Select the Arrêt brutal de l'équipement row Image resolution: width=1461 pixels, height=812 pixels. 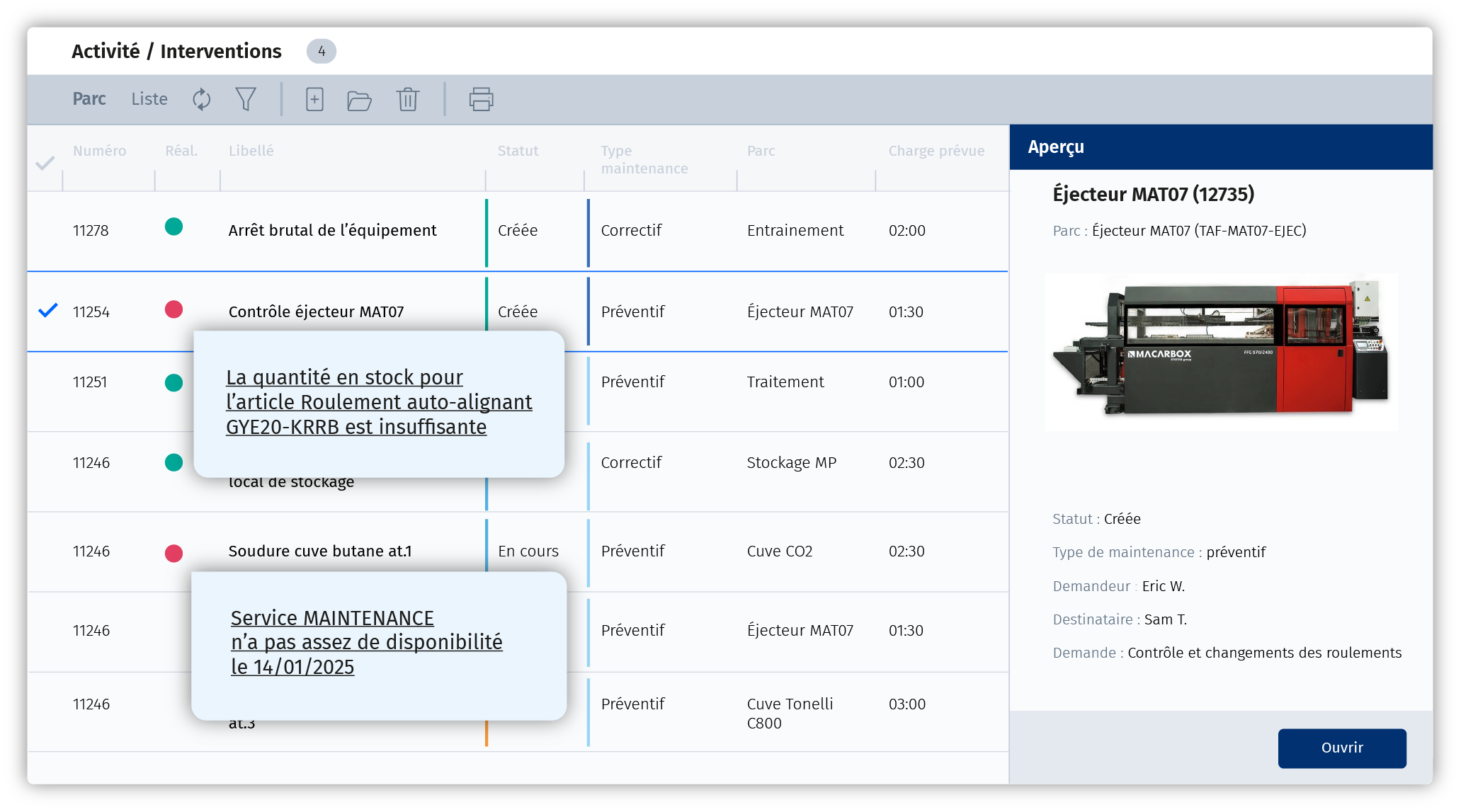tap(332, 230)
